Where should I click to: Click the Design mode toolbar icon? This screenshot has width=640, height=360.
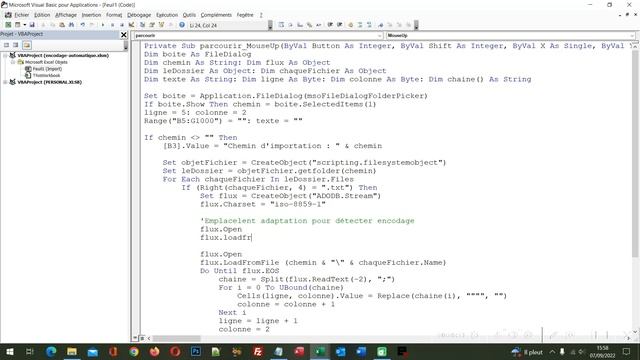(131, 25)
